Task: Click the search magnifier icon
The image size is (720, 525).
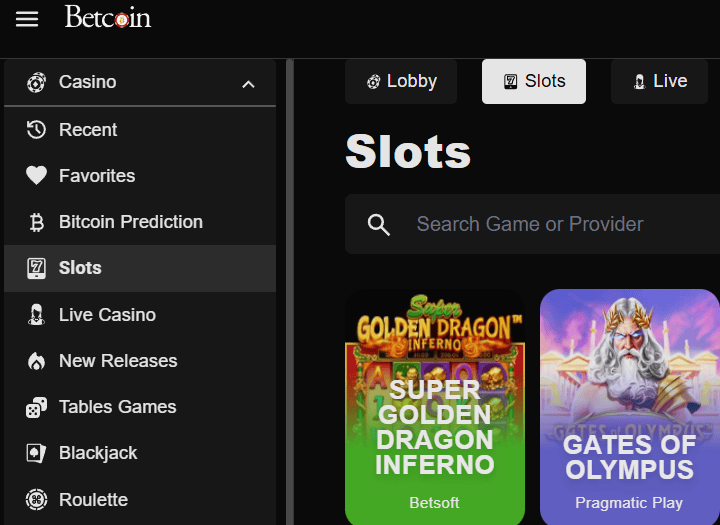Action: 379,225
